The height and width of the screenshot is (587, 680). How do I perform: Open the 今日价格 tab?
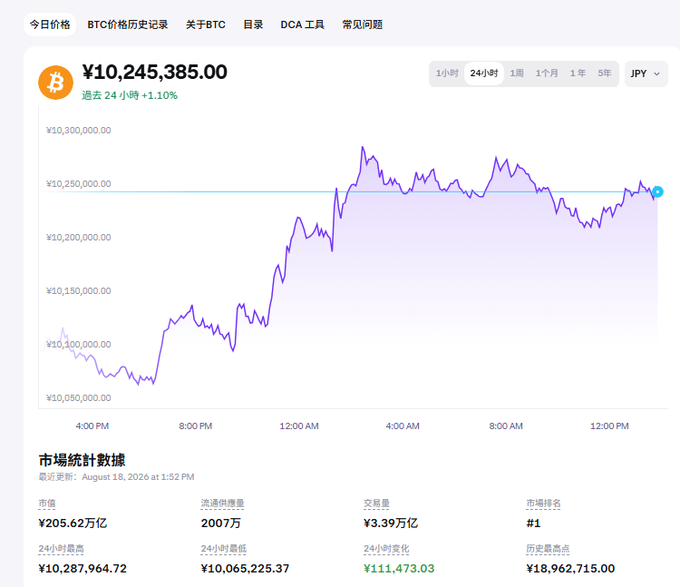(50, 25)
